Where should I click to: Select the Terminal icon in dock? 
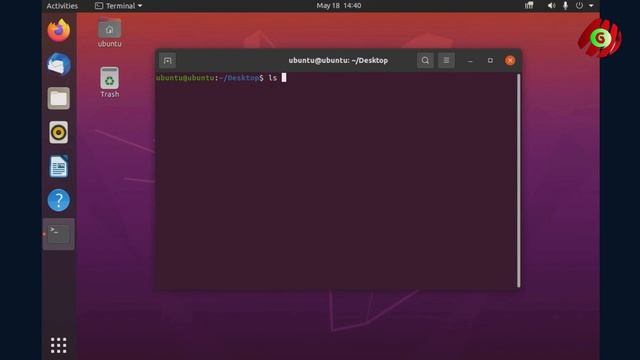59,234
